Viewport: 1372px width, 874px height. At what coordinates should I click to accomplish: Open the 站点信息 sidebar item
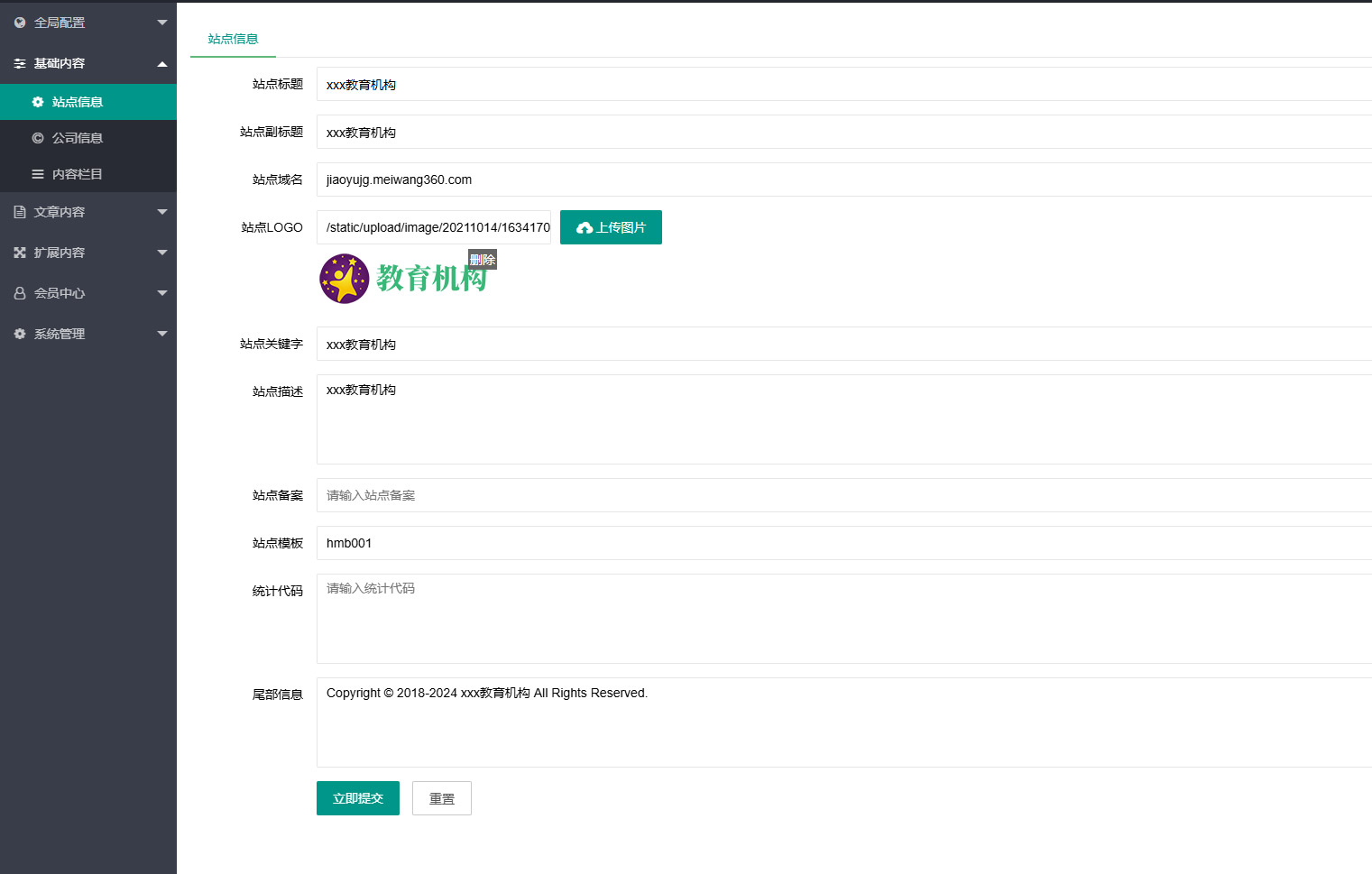tap(88, 102)
